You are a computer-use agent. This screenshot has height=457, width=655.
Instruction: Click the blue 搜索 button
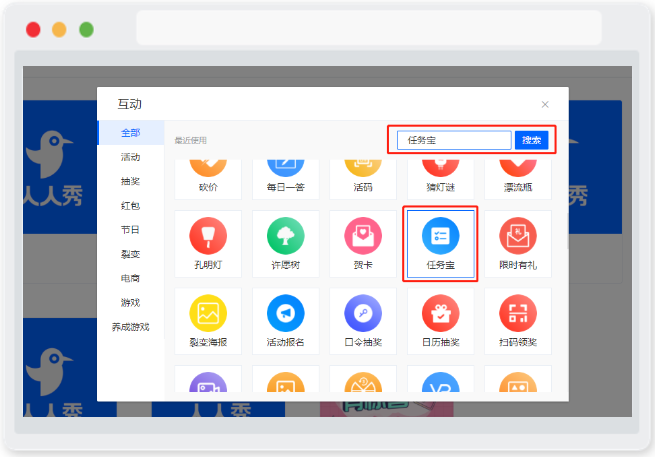point(531,140)
